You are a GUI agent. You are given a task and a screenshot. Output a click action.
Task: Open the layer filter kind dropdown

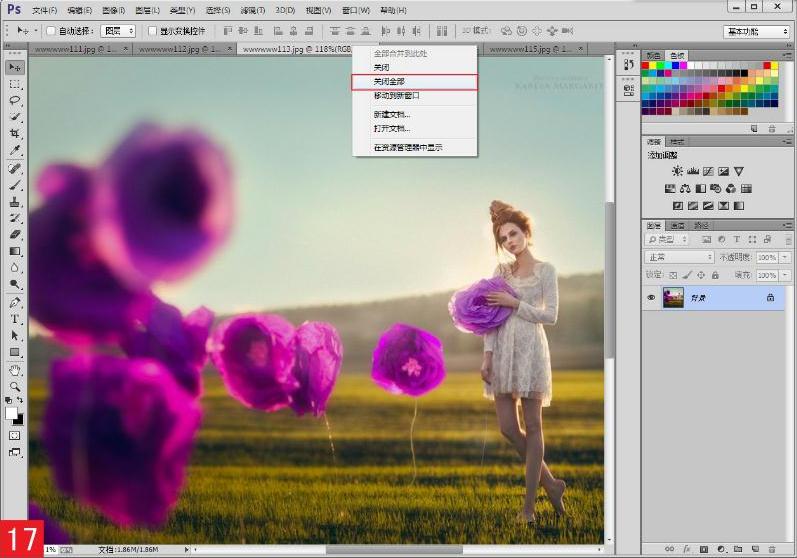click(x=667, y=239)
